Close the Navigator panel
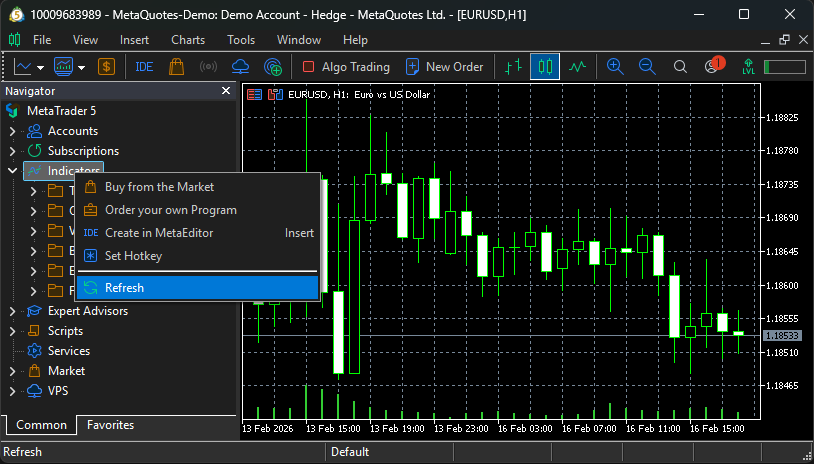This screenshot has height=464, width=814. pyautogui.click(x=225, y=90)
